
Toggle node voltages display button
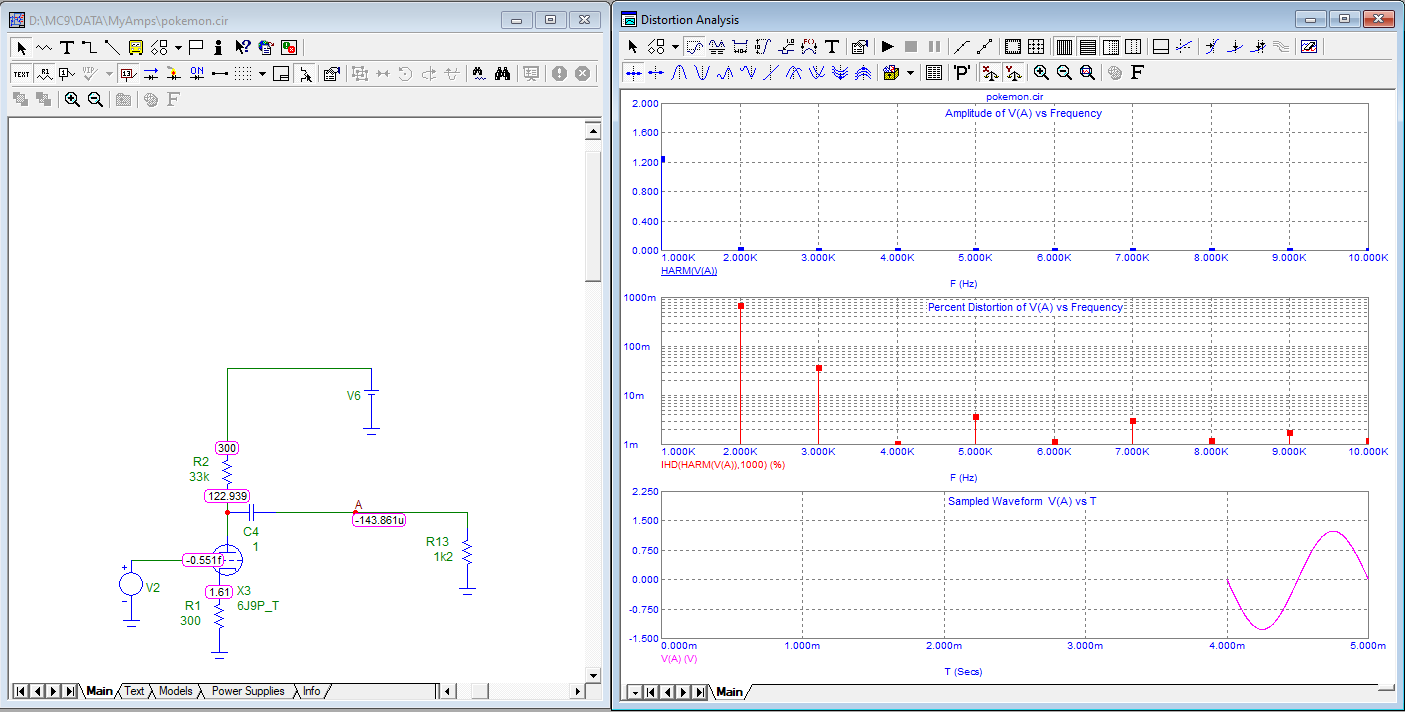click(x=128, y=73)
